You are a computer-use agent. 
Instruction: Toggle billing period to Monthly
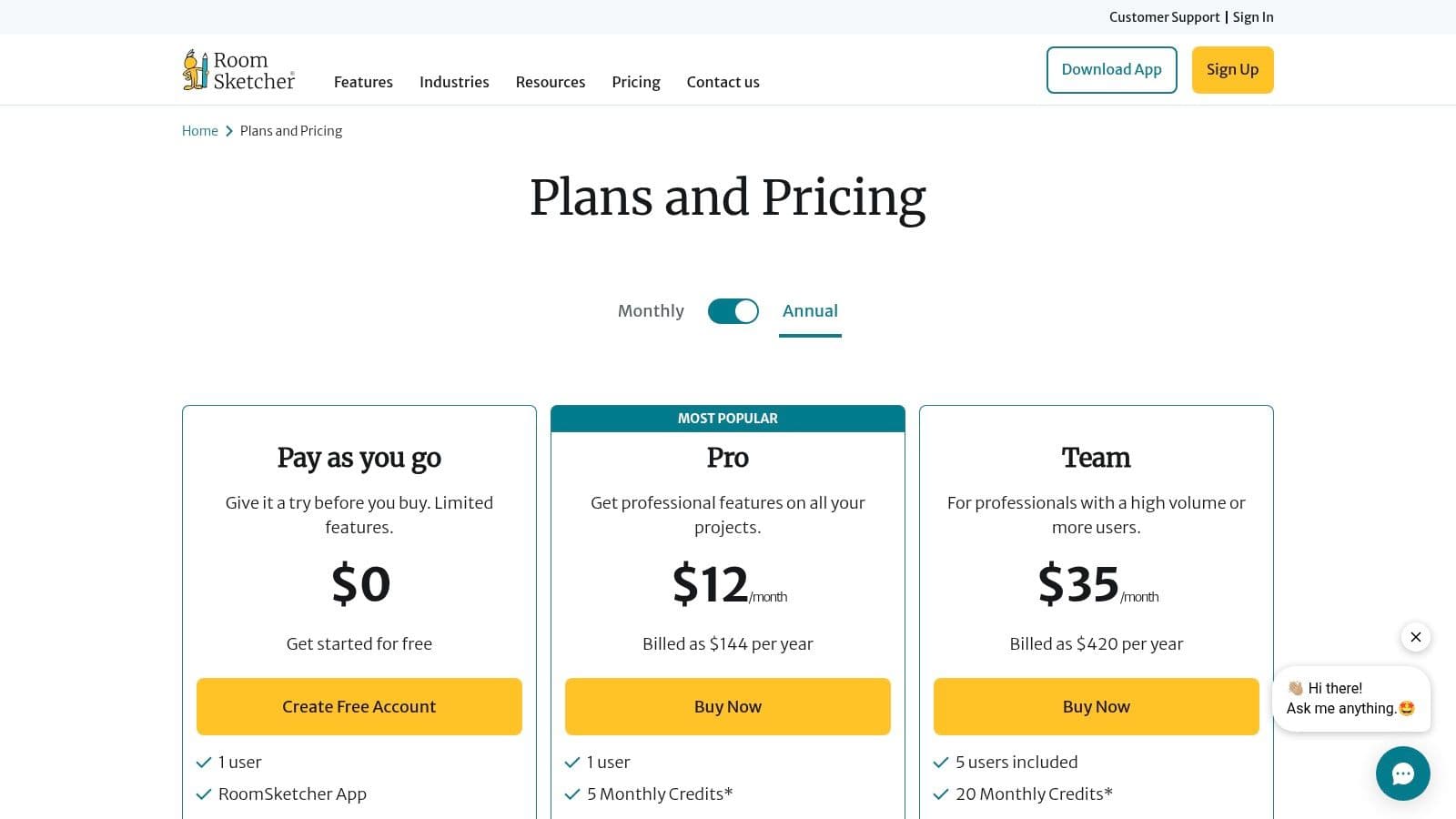click(733, 310)
